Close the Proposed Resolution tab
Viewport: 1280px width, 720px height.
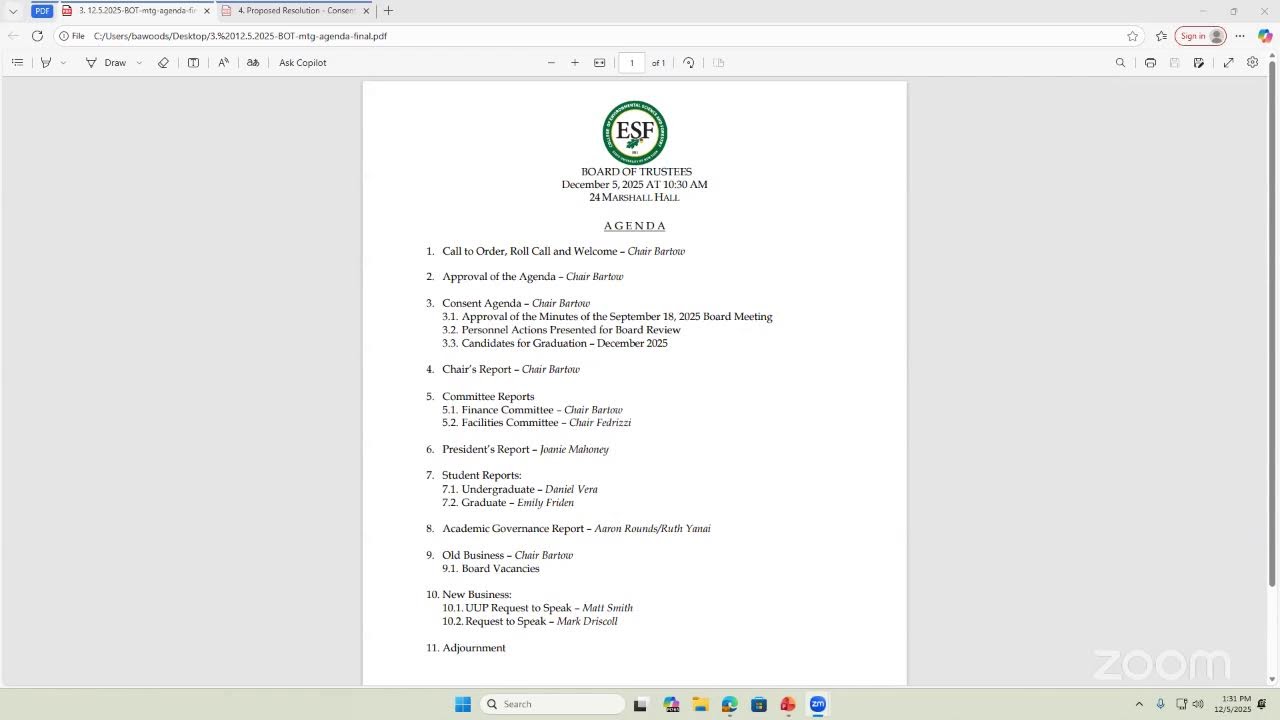click(x=366, y=11)
